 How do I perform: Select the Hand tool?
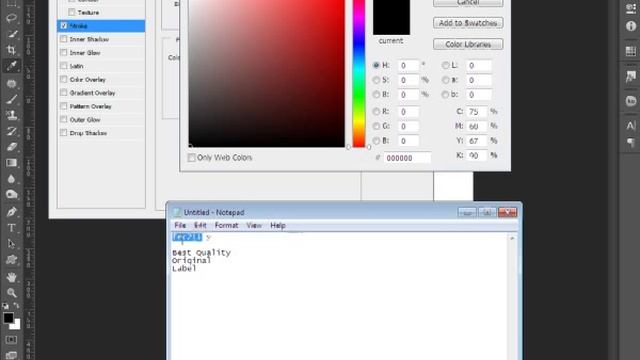coord(11,278)
